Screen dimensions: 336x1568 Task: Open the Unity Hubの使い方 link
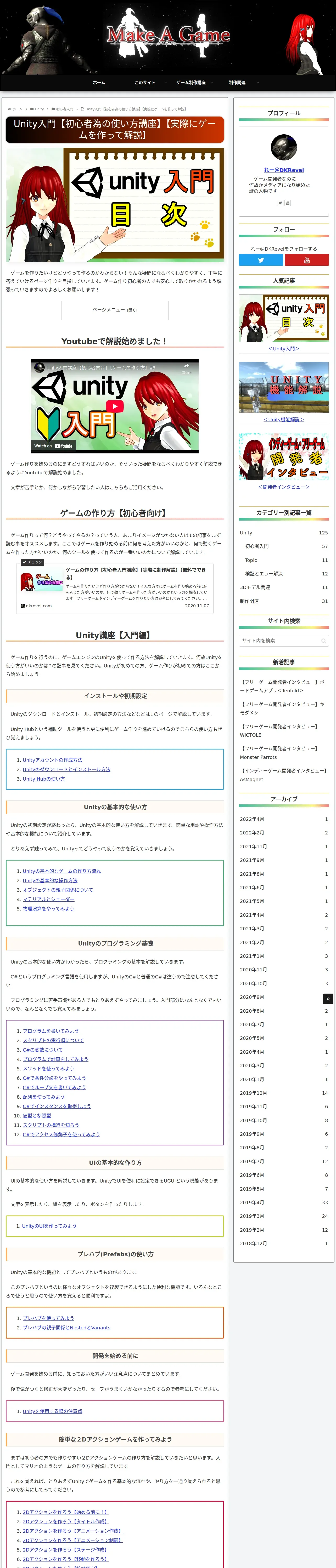(44, 779)
